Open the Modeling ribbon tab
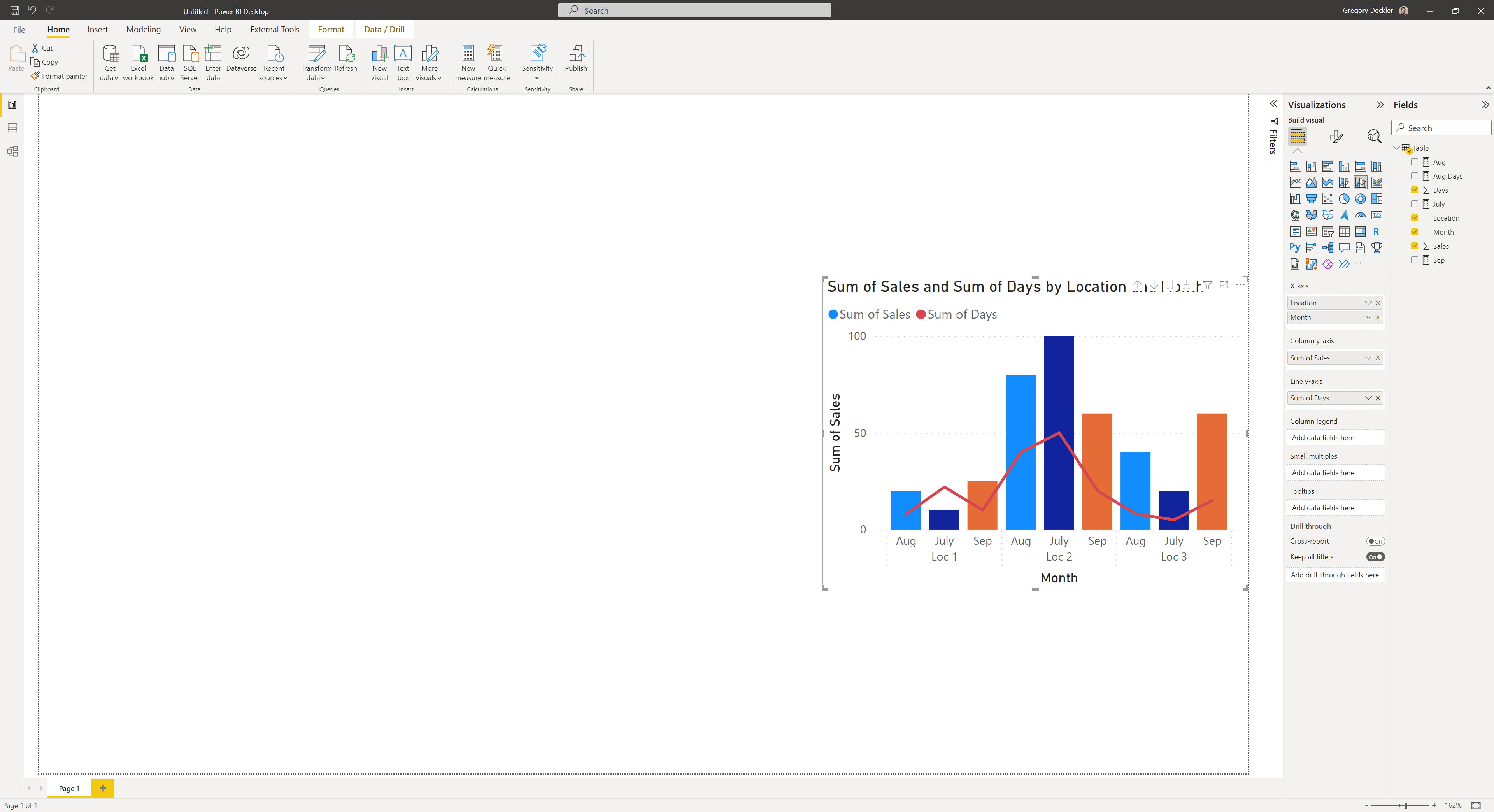 [143, 30]
